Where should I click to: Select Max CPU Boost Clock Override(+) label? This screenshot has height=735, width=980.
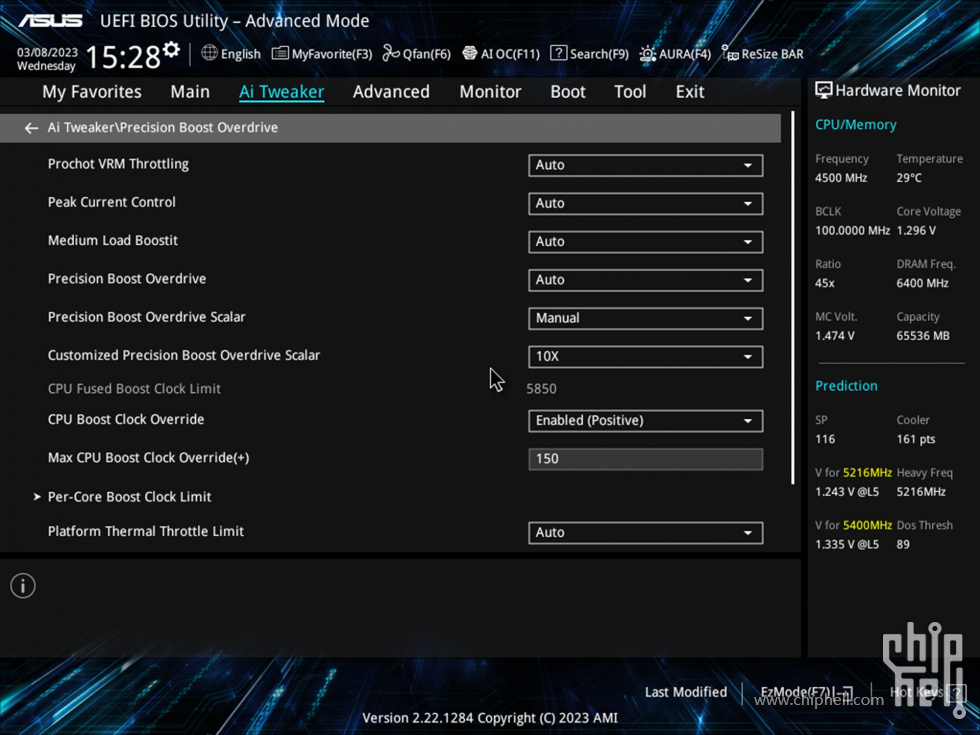(x=149, y=458)
